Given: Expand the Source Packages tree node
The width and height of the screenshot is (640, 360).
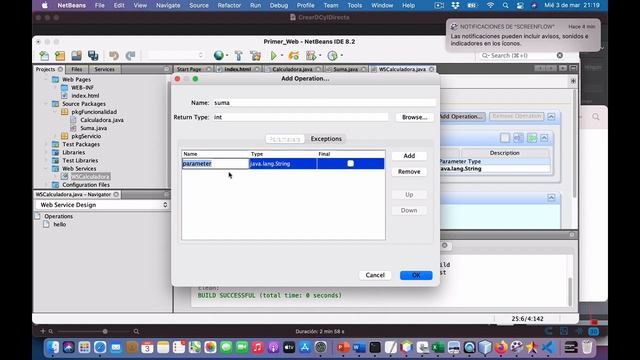Looking at the screenshot, I should coord(46,104).
